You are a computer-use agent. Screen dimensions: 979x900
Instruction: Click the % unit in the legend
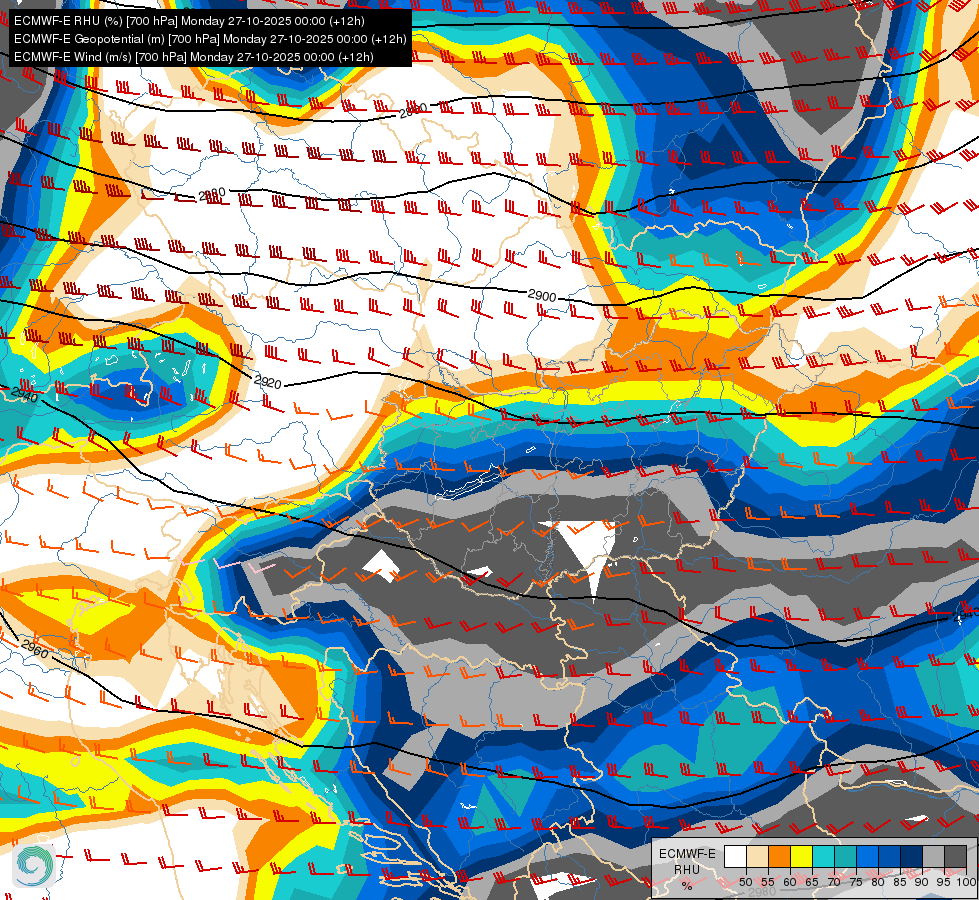[x=687, y=886]
